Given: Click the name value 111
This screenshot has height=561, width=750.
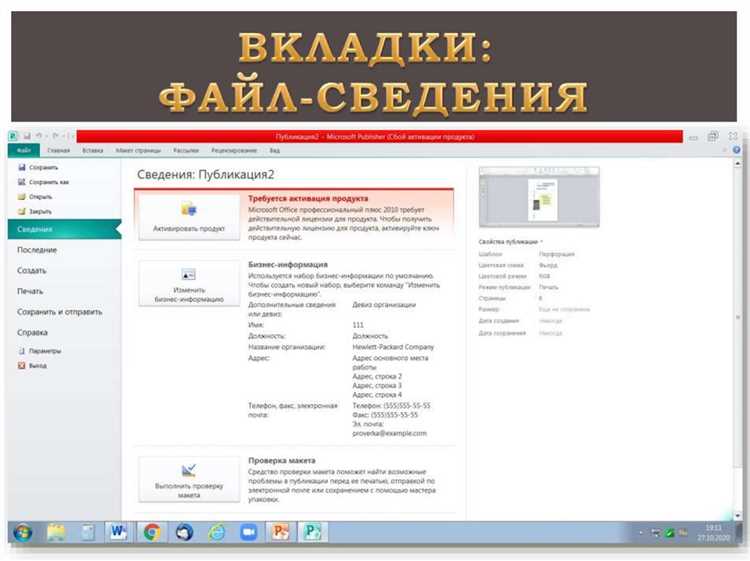Looking at the screenshot, I should click(x=358, y=325).
